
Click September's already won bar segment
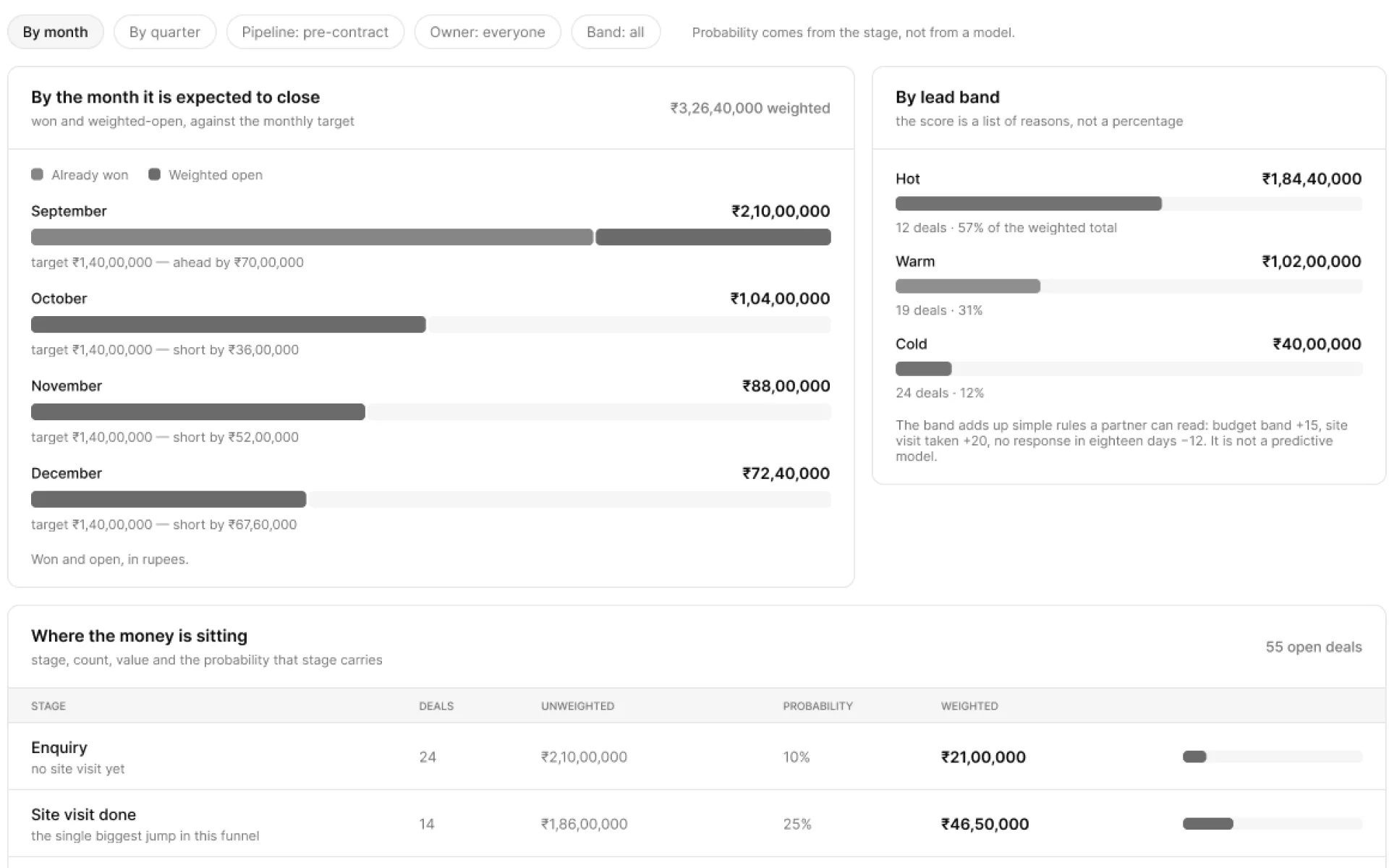click(x=312, y=237)
